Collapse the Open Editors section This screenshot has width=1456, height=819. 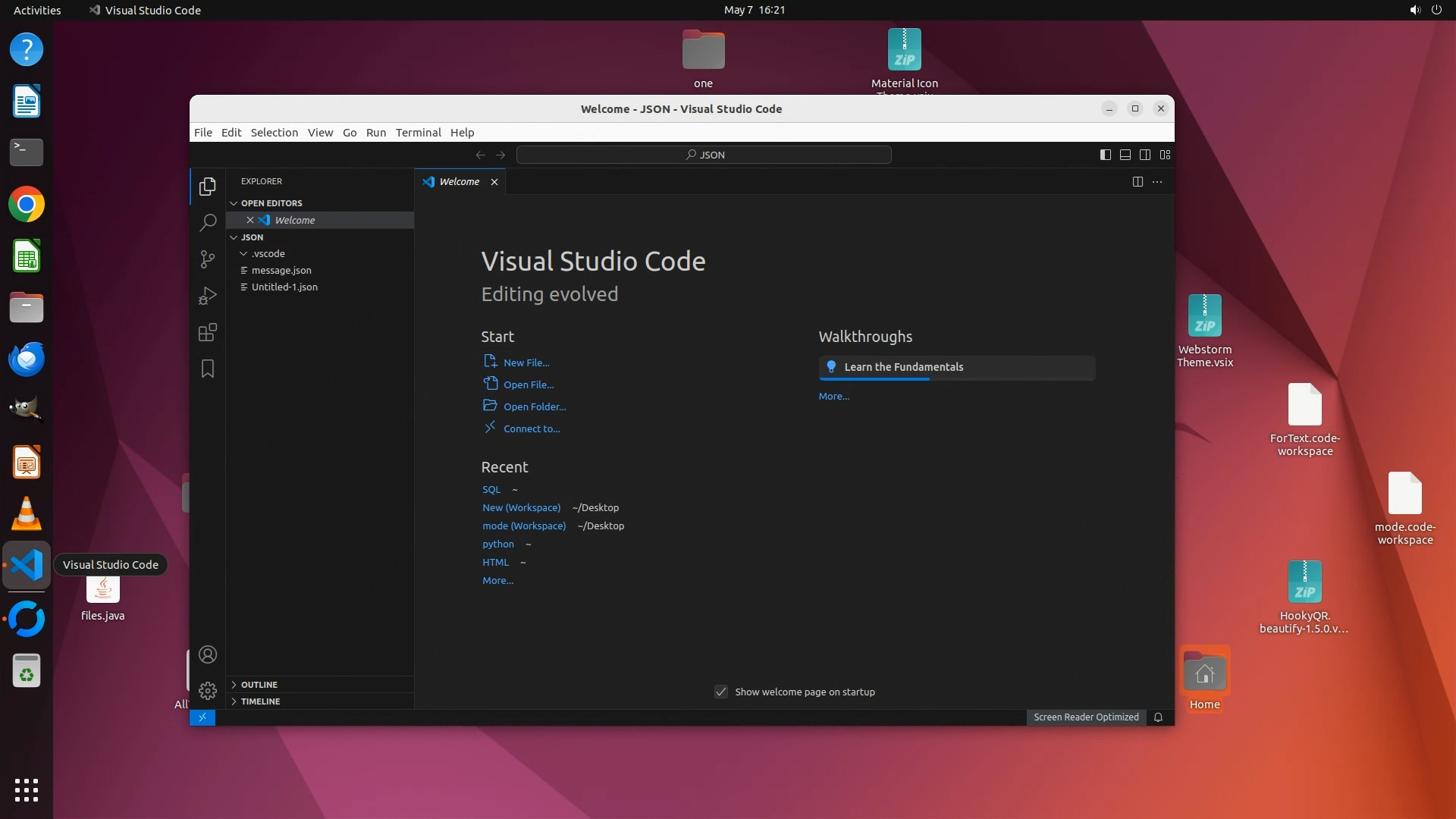(271, 203)
